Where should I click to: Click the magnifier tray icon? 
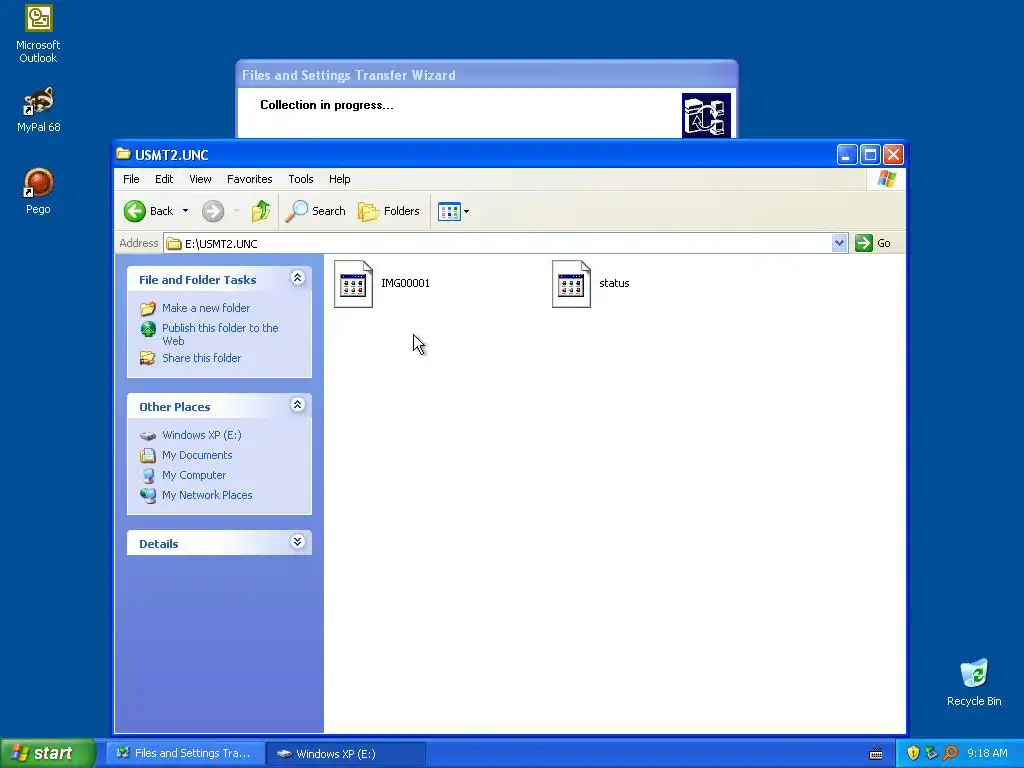click(950, 753)
